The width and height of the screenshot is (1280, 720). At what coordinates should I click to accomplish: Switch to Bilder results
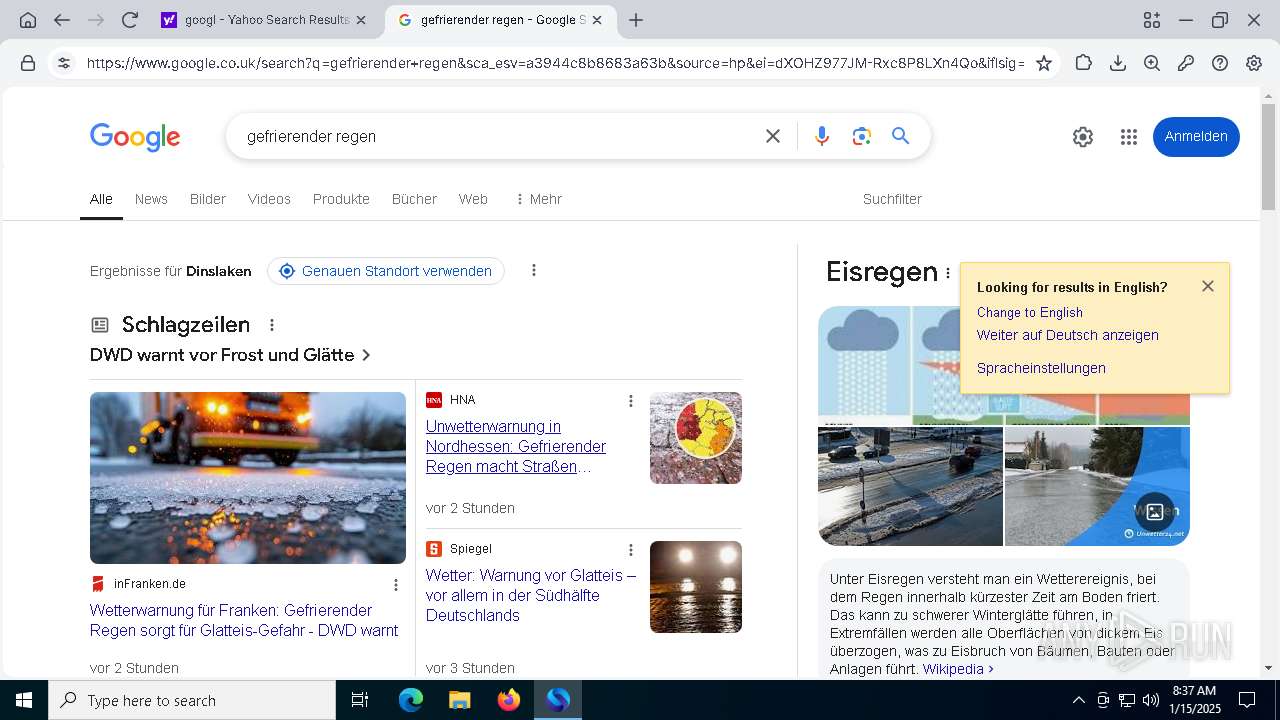[208, 199]
